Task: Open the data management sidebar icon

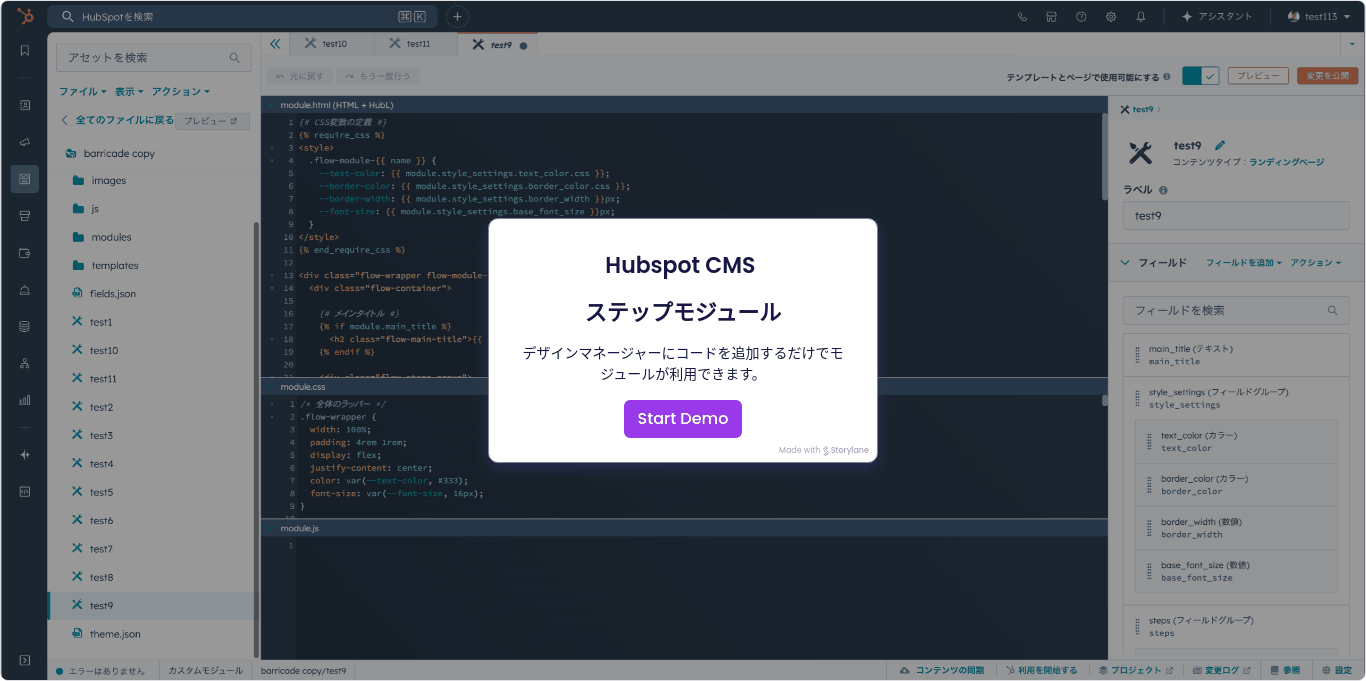Action: (x=24, y=326)
